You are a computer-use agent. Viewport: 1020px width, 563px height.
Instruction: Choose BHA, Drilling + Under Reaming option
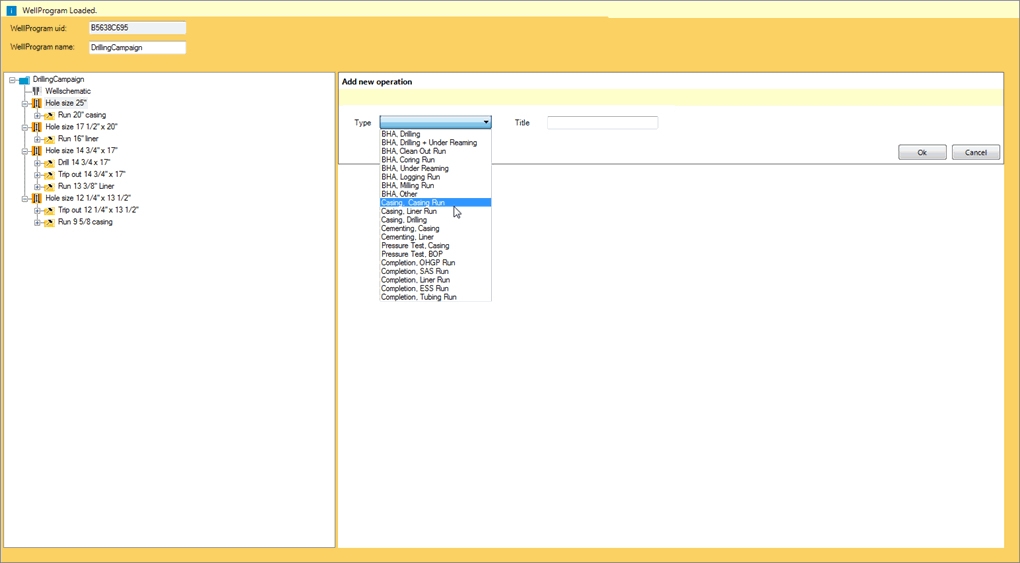(x=435, y=143)
